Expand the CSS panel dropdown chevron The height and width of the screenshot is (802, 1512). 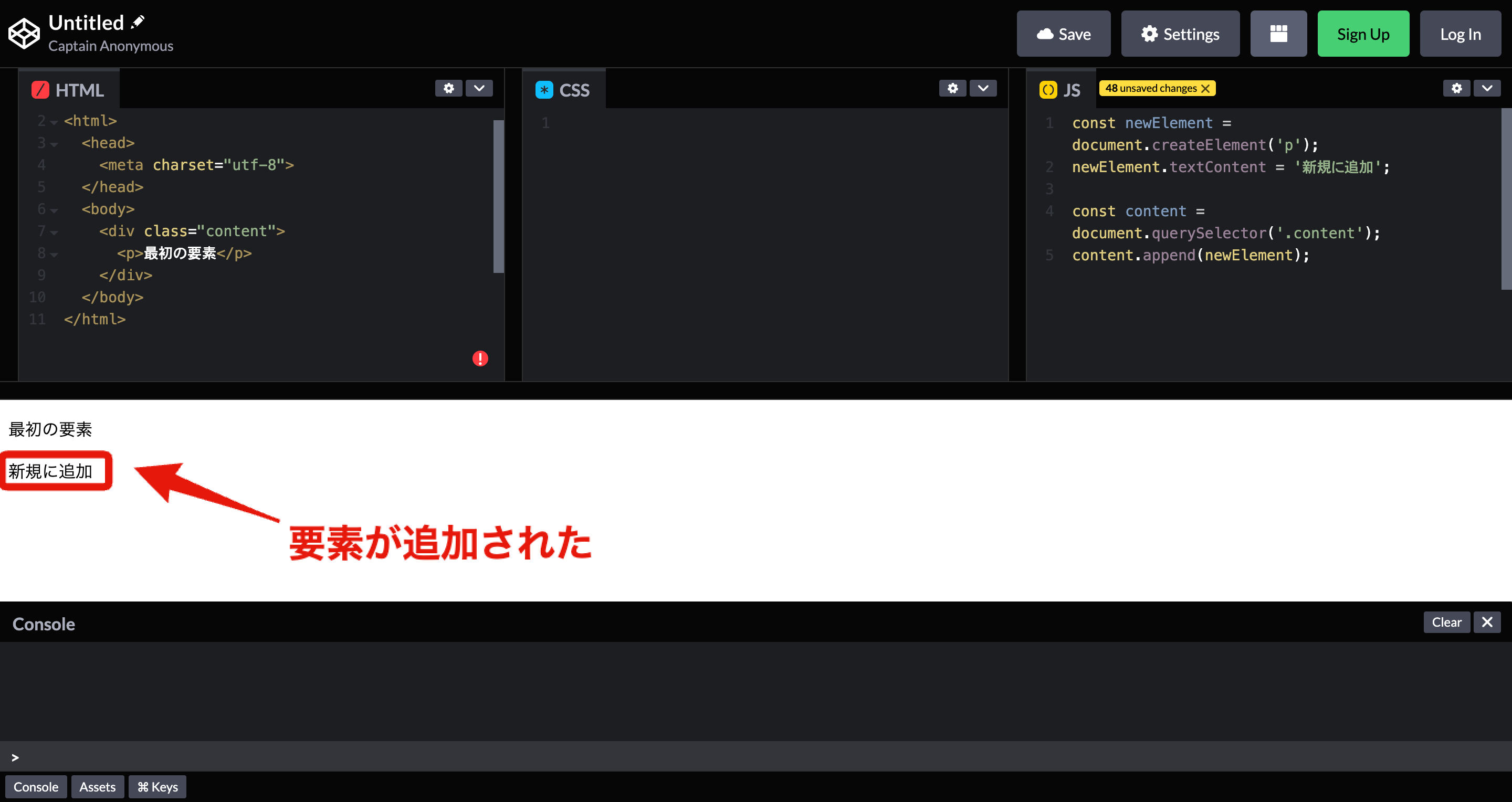(983, 88)
